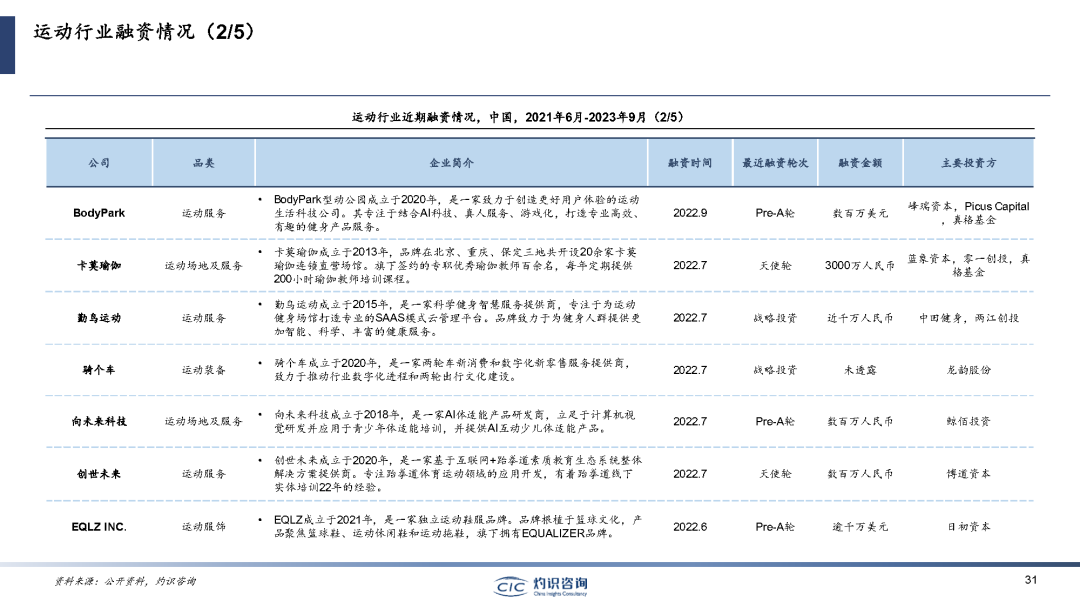
Task: Click 天使轮 round in 卡莫瑜伽 row
Action: pos(775,266)
